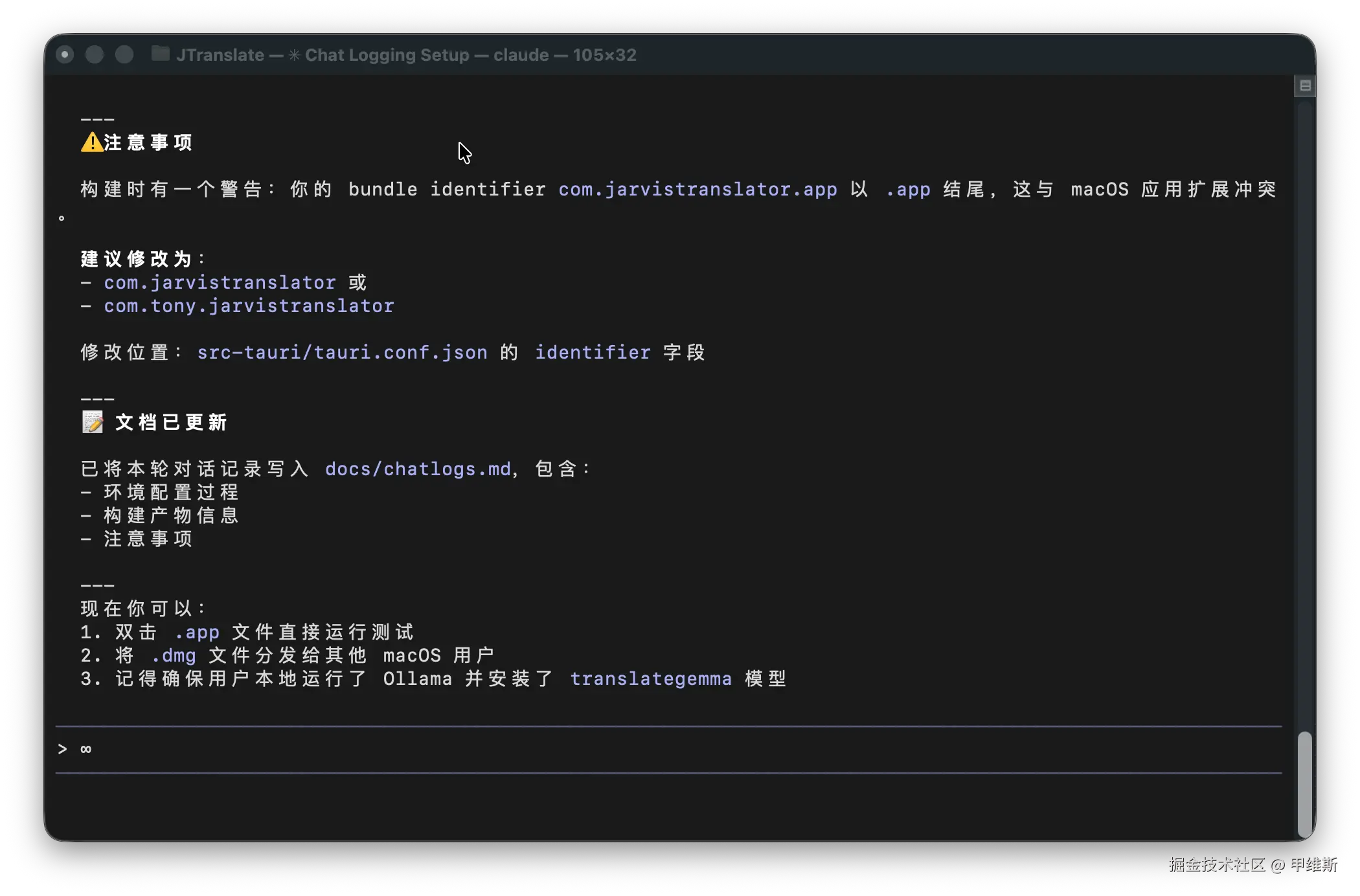This screenshot has height=896, width=1360.
Task: Click the vertical scrollbar thumb
Action: point(1305,784)
